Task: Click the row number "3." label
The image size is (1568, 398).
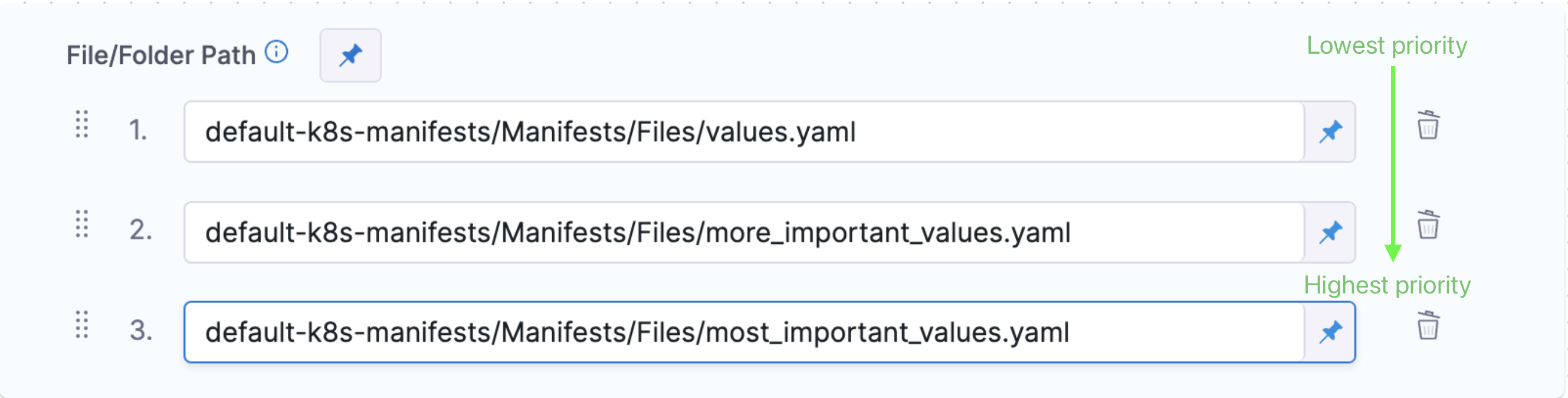Action: [140, 330]
